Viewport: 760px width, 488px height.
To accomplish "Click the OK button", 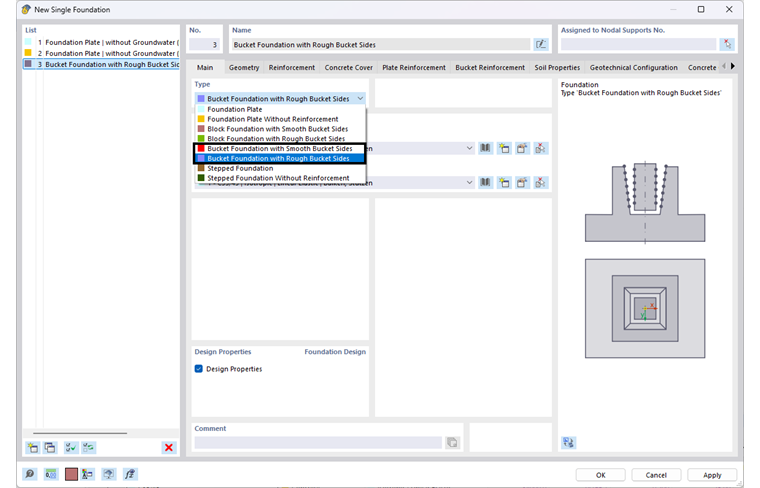I will click(601, 475).
